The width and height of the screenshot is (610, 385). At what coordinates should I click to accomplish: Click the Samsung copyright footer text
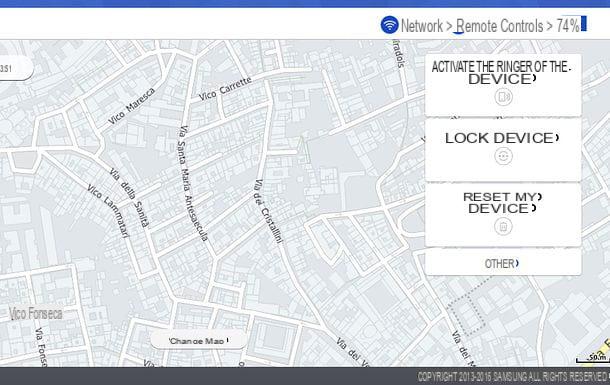click(x=513, y=376)
